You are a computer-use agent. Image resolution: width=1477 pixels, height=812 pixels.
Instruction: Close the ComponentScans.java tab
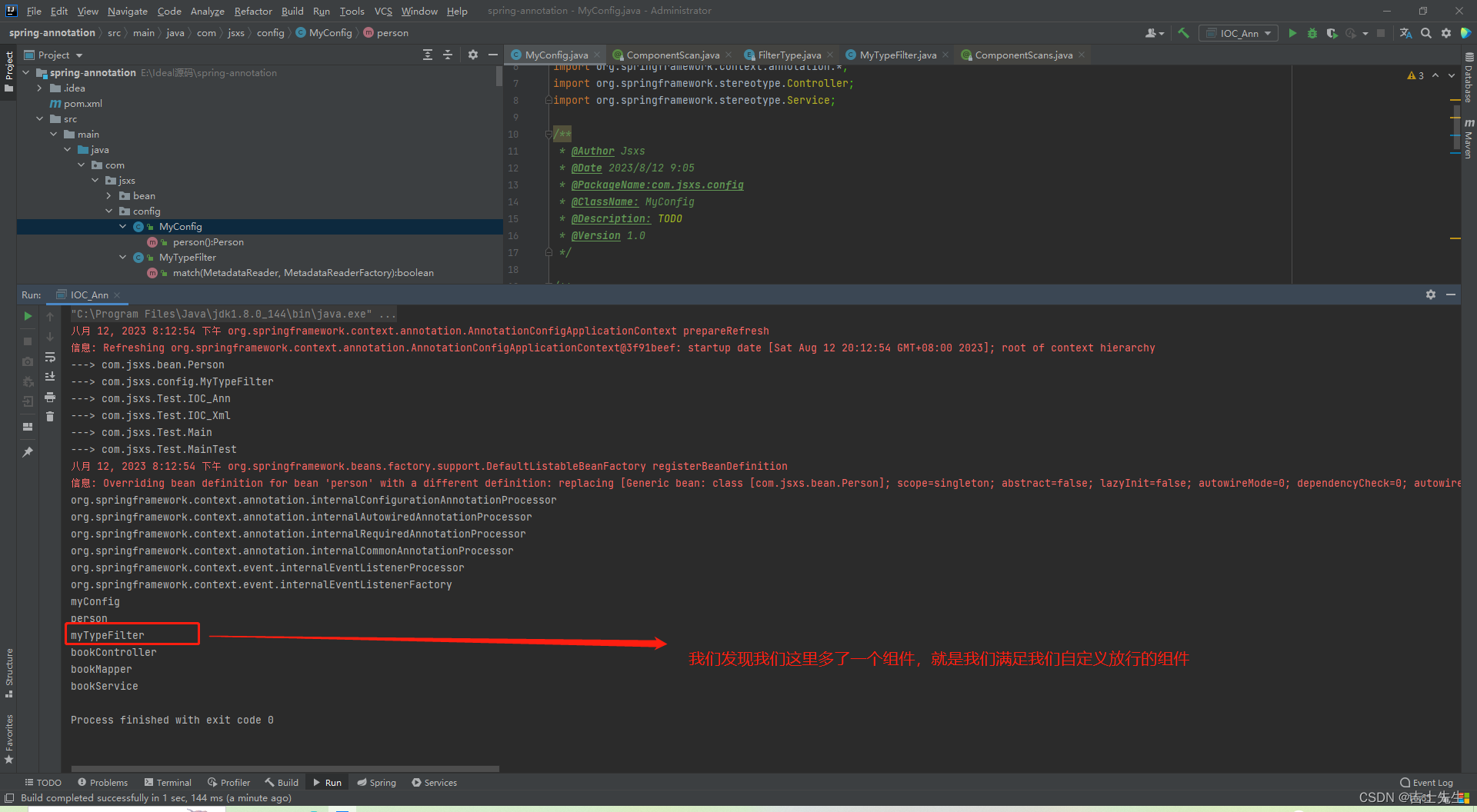[1082, 55]
